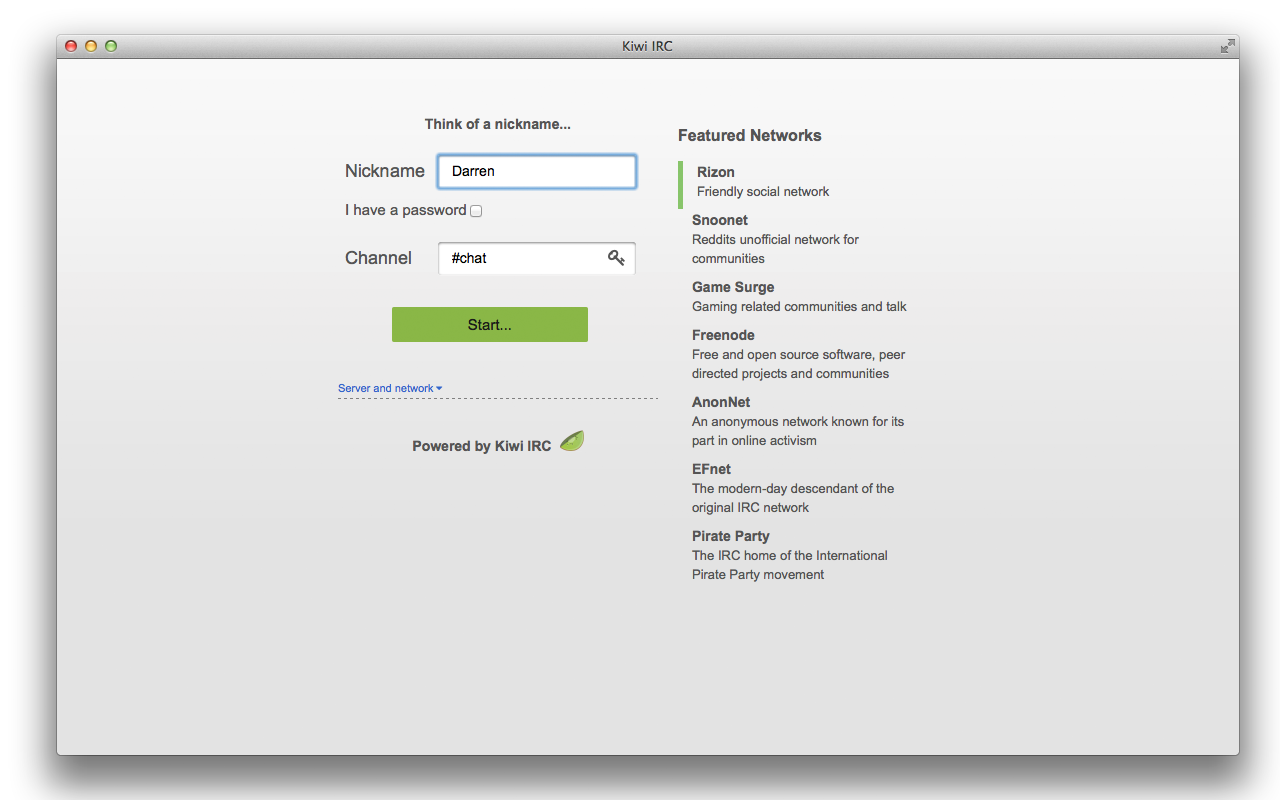Click the Kiwi IRC leaf logo
Viewport: 1280px width, 800px height.
(571, 440)
